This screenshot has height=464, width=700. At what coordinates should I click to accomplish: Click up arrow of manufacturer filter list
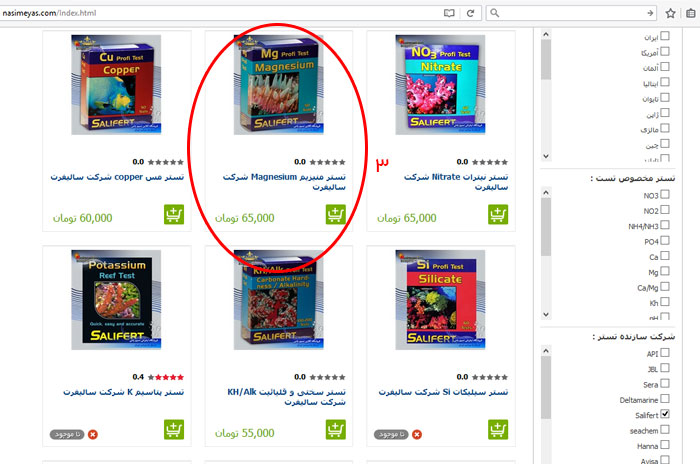pyautogui.click(x=546, y=351)
